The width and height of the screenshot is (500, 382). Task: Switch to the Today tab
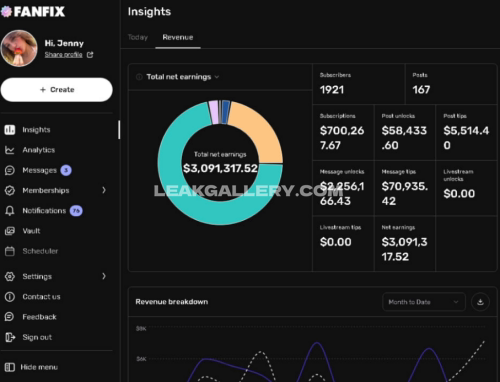pos(138,37)
